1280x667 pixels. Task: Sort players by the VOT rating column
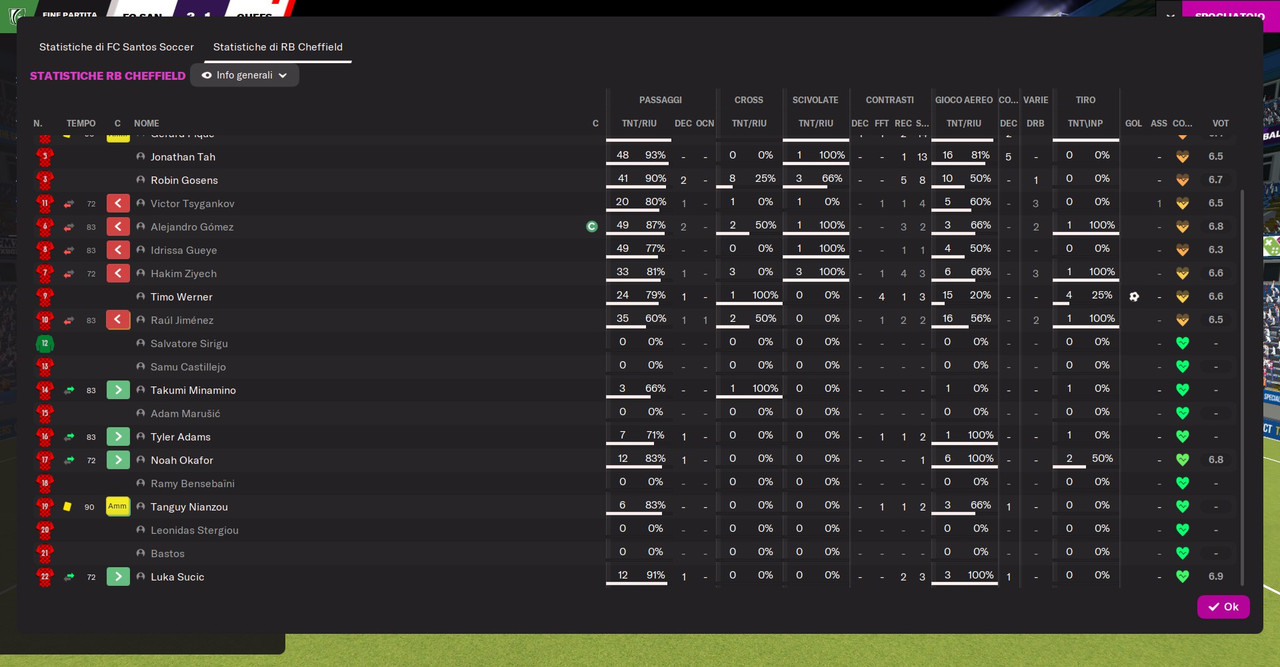pyautogui.click(x=1220, y=124)
